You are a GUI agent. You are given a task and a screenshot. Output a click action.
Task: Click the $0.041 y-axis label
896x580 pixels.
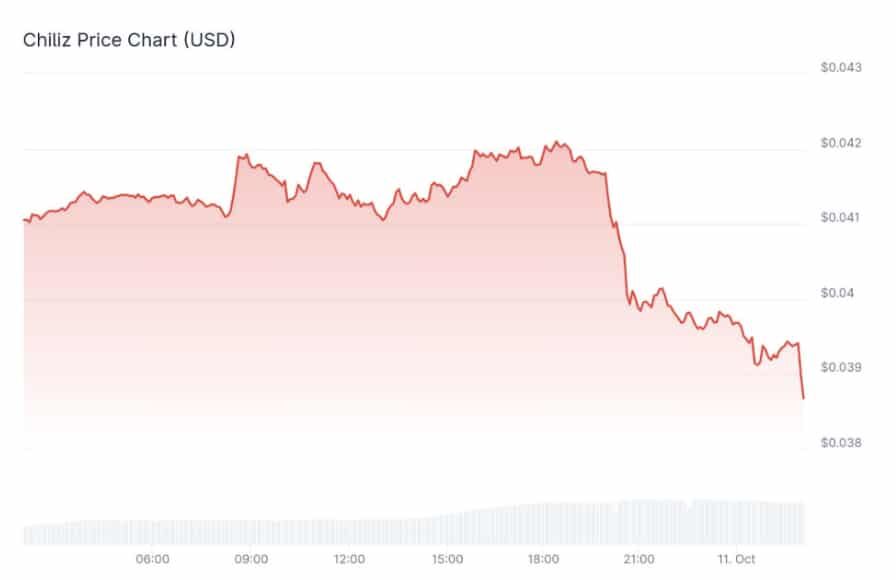(x=841, y=218)
